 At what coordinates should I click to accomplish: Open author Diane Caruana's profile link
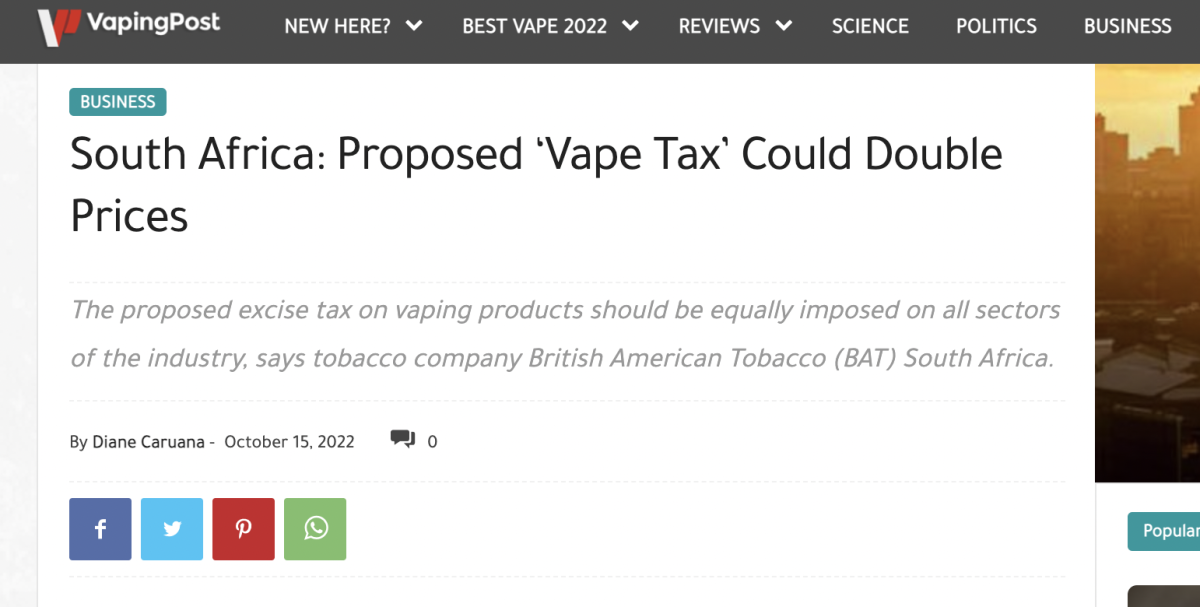[148, 442]
